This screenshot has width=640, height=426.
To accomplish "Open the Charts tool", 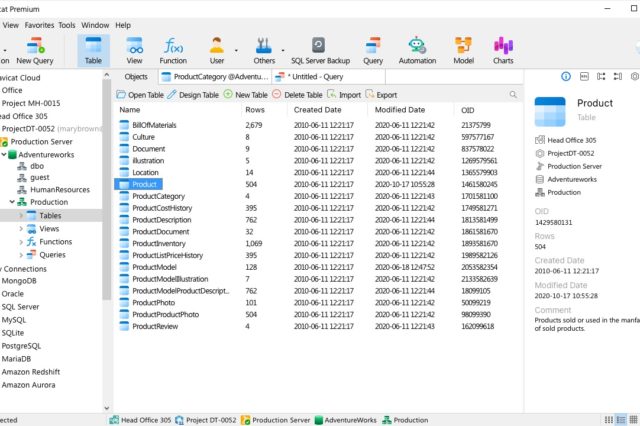I will click(x=503, y=51).
